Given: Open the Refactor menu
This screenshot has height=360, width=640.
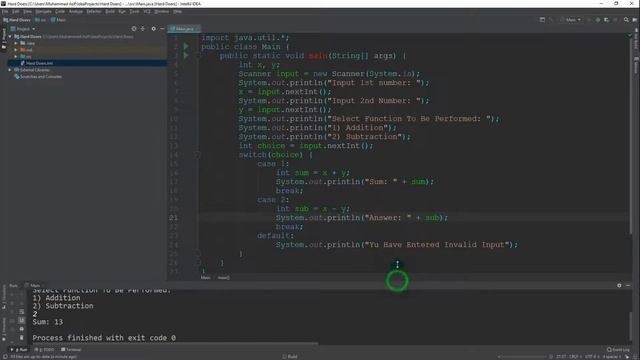Looking at the screenshot, I should (93, 11).
